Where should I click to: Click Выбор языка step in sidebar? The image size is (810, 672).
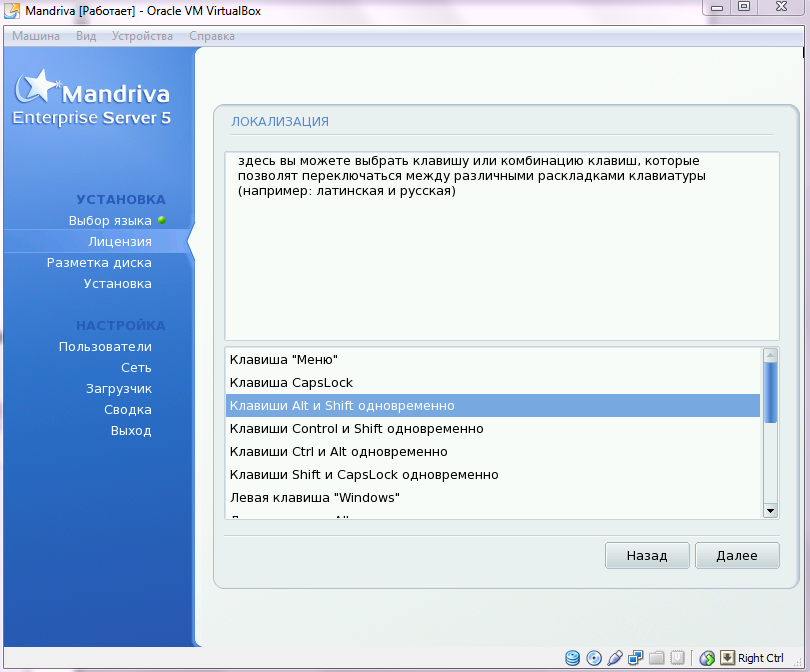pyautogui.click(x=110, y=221)
